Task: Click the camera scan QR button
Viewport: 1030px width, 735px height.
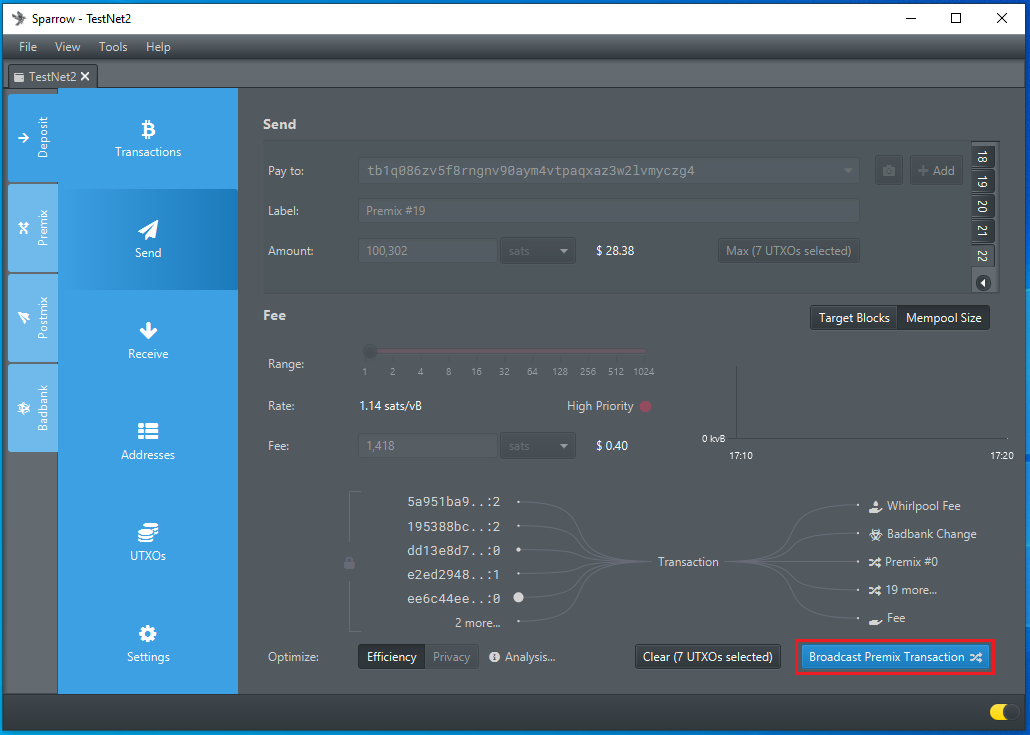Action: 889,171
